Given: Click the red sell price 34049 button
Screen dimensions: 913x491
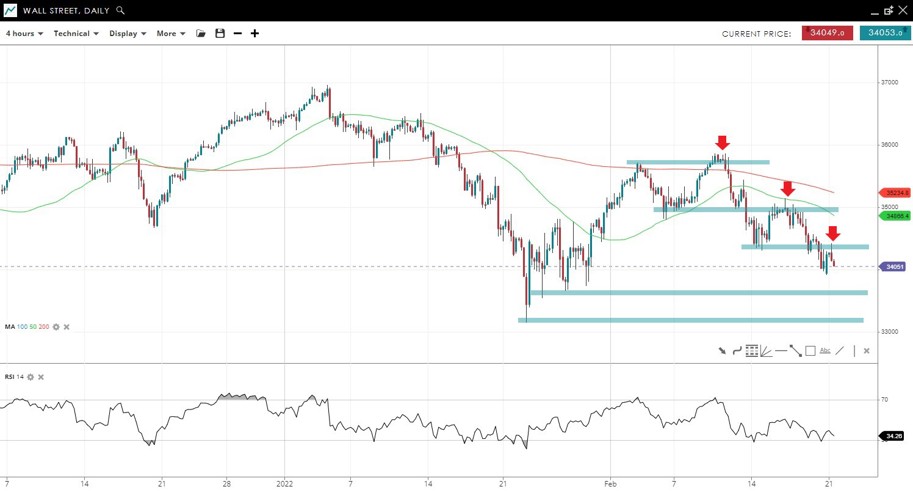Looking at the screenshot, I should 827,33.
